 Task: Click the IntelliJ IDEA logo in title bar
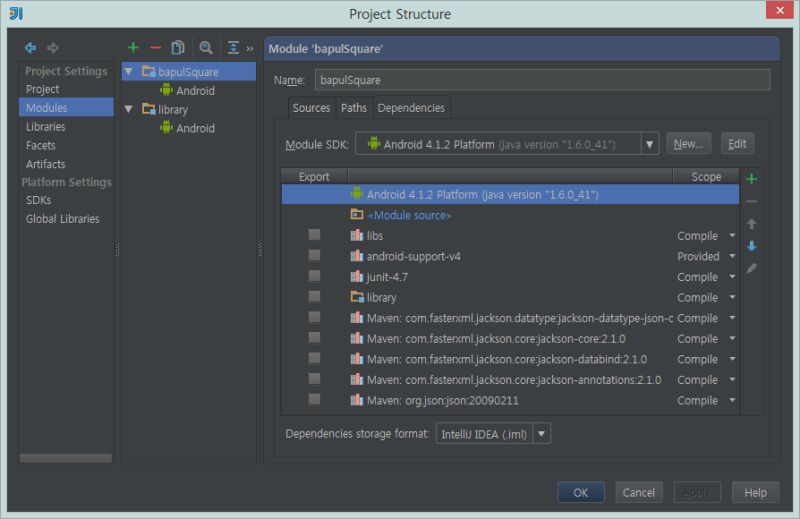[16, 13]
